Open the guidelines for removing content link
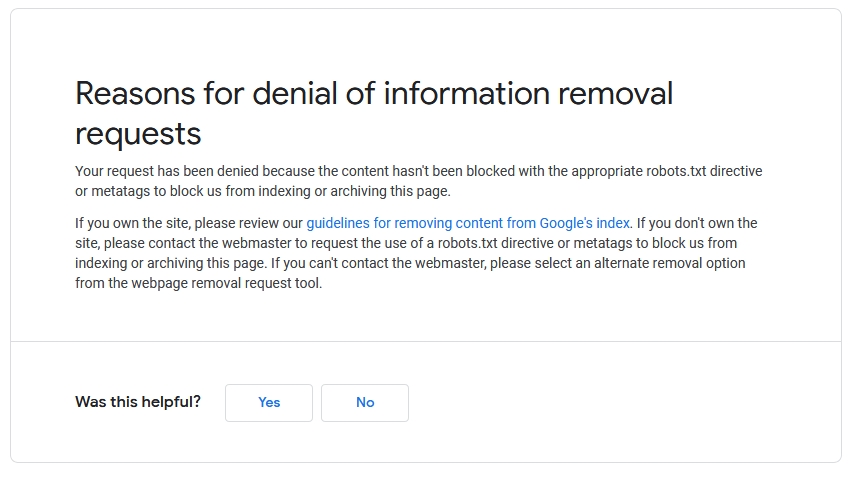 tap(468, 223)
